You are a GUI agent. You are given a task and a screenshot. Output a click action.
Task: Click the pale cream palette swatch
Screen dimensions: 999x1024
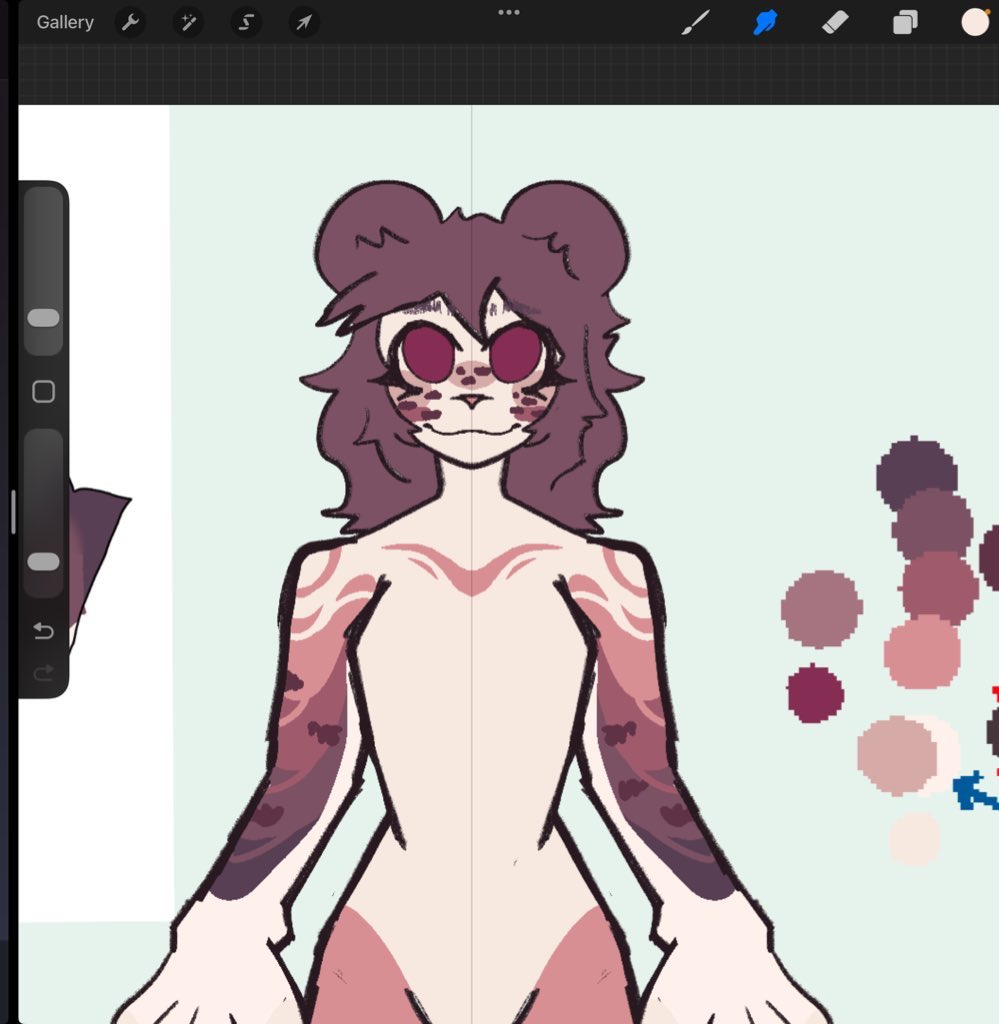click(915, 839)
